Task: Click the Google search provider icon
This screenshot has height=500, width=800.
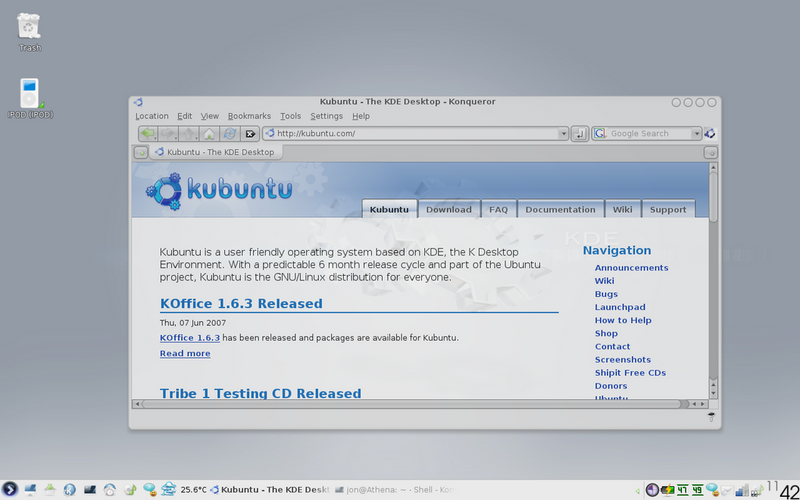Action: point(600,134)
